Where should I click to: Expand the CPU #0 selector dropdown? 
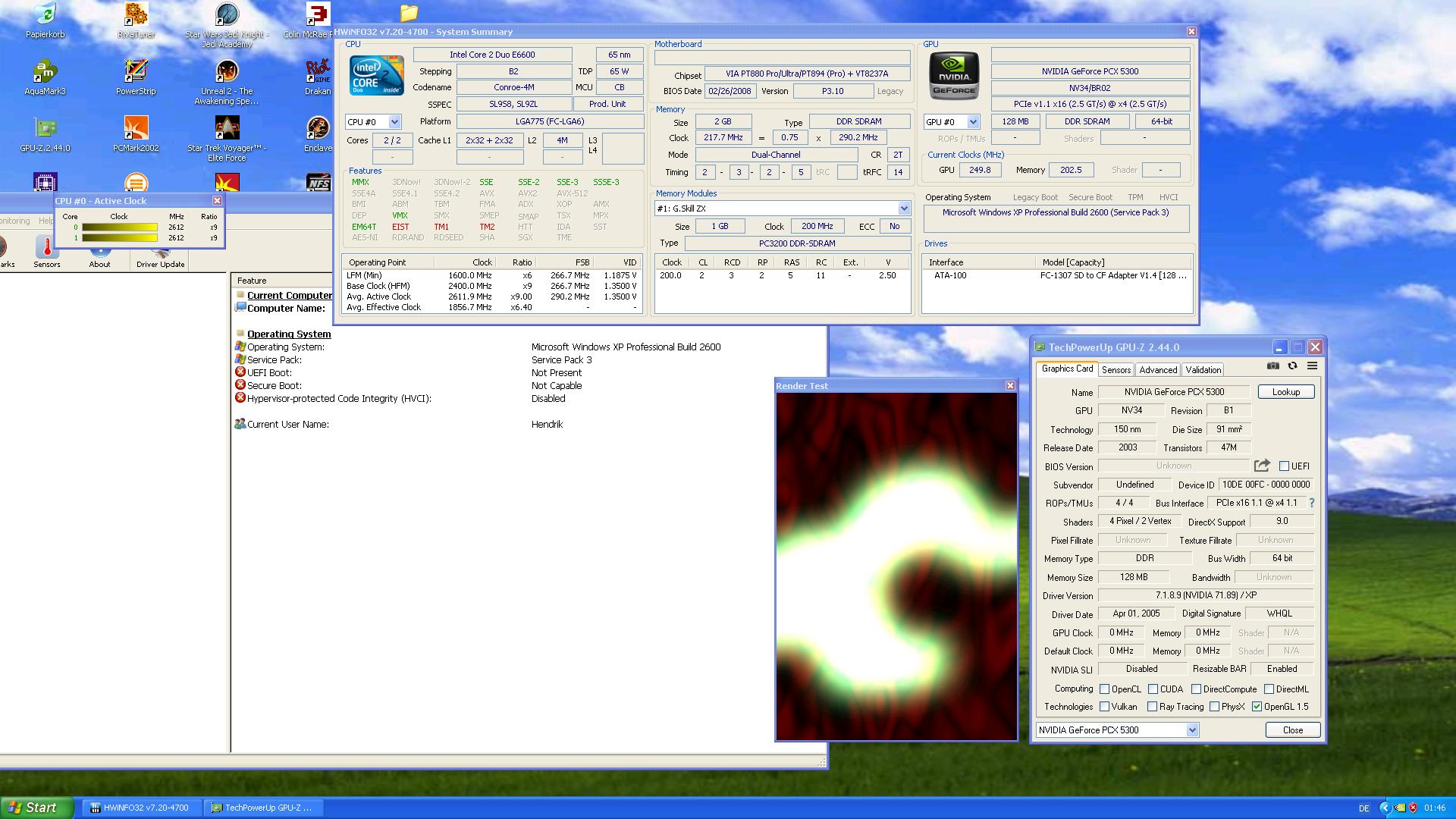[394, 122]
